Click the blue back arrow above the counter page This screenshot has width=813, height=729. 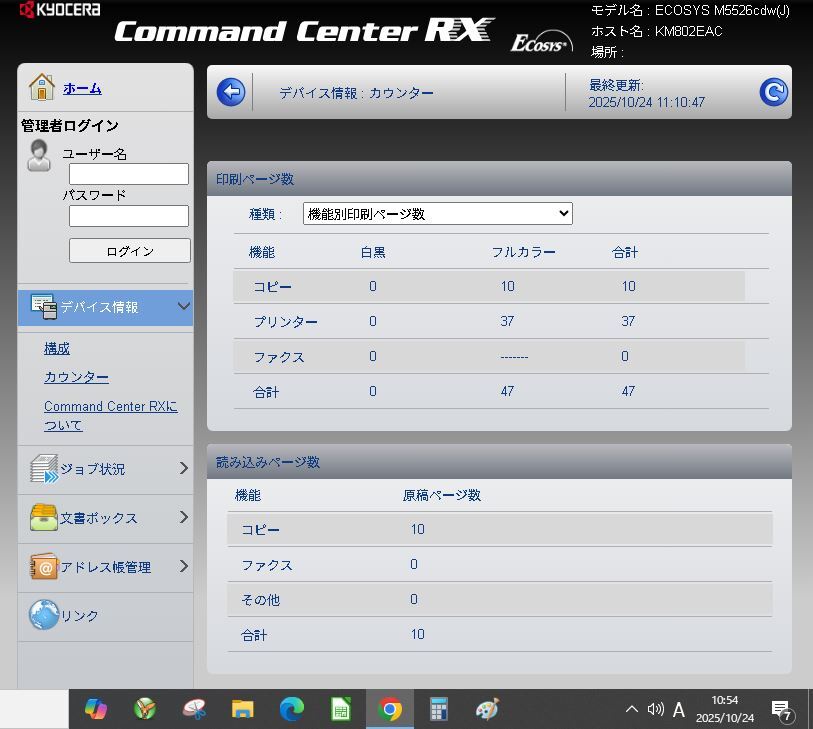click(x=231, y=91)
